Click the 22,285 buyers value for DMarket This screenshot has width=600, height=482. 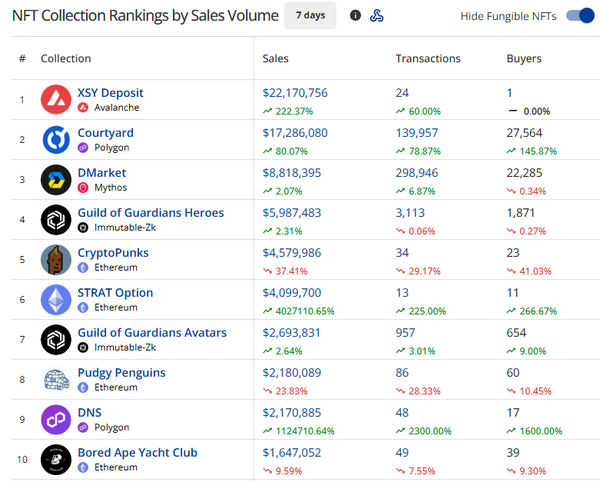524,173
